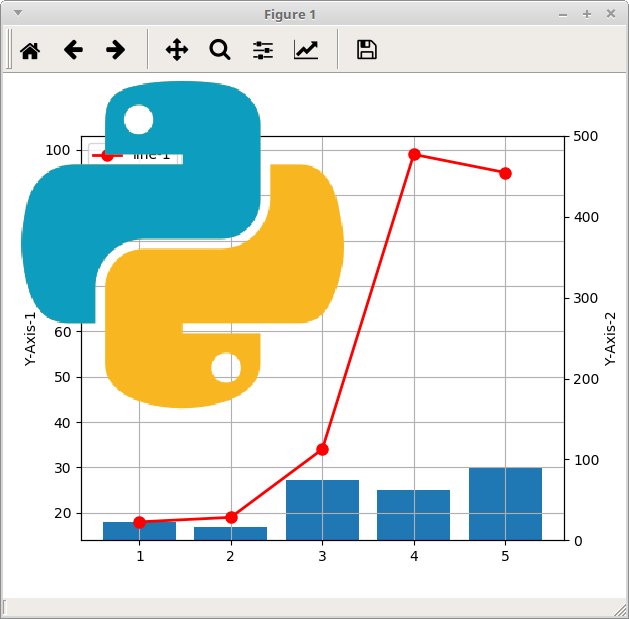Click the left axis tick label 50
Viewport: 629px width, 619px height.
click(x=62, y=377)
